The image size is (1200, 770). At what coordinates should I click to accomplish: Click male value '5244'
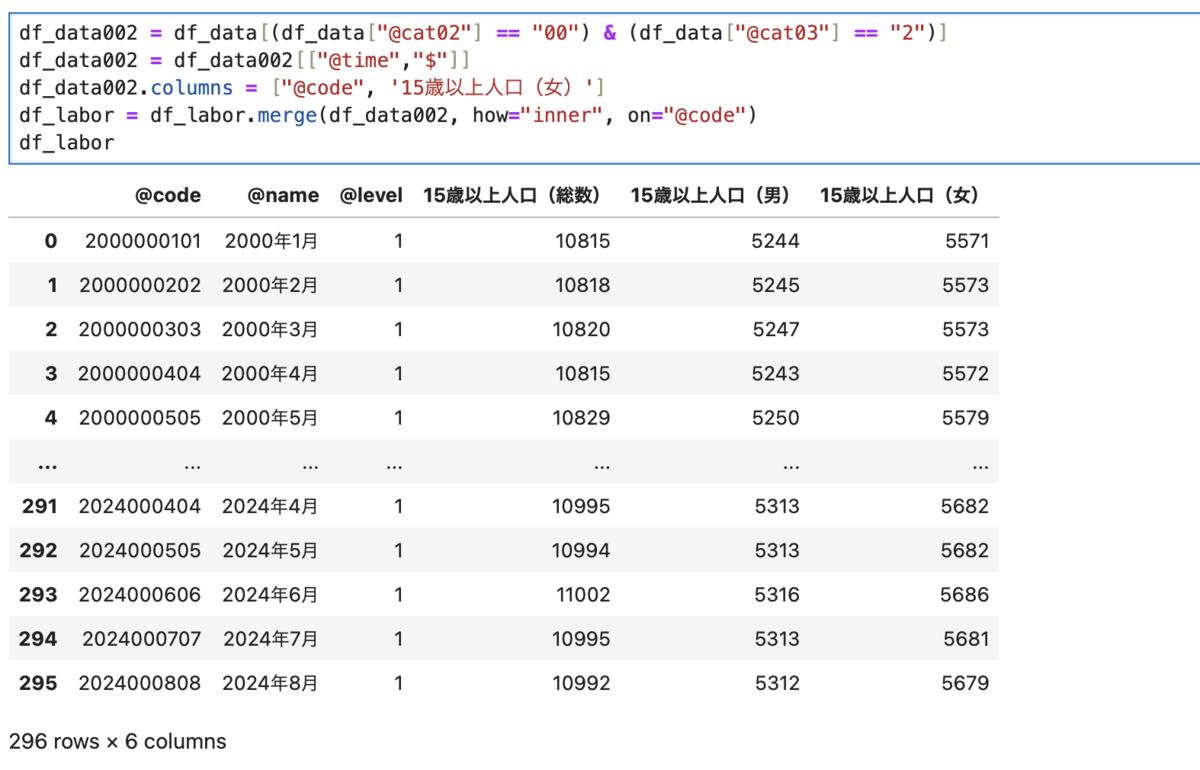[776, 241]
